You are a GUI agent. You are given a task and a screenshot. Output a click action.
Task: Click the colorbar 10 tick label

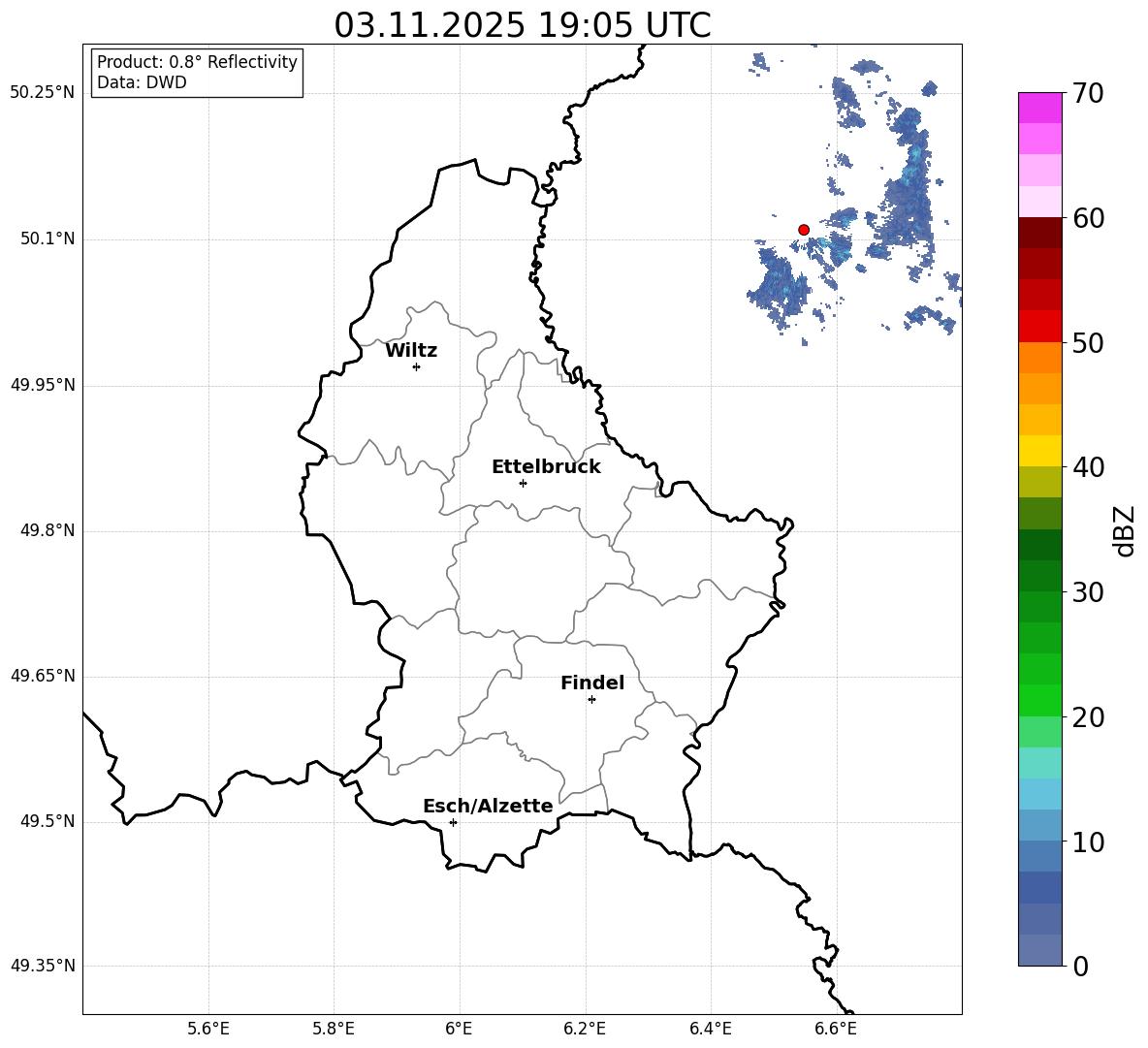[x=1088, y=842]
